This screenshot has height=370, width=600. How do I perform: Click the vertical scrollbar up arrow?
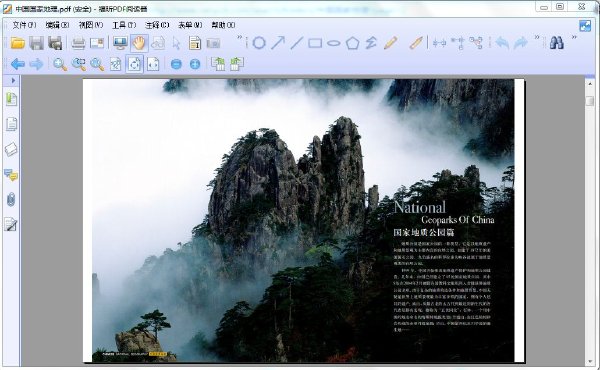590,83
